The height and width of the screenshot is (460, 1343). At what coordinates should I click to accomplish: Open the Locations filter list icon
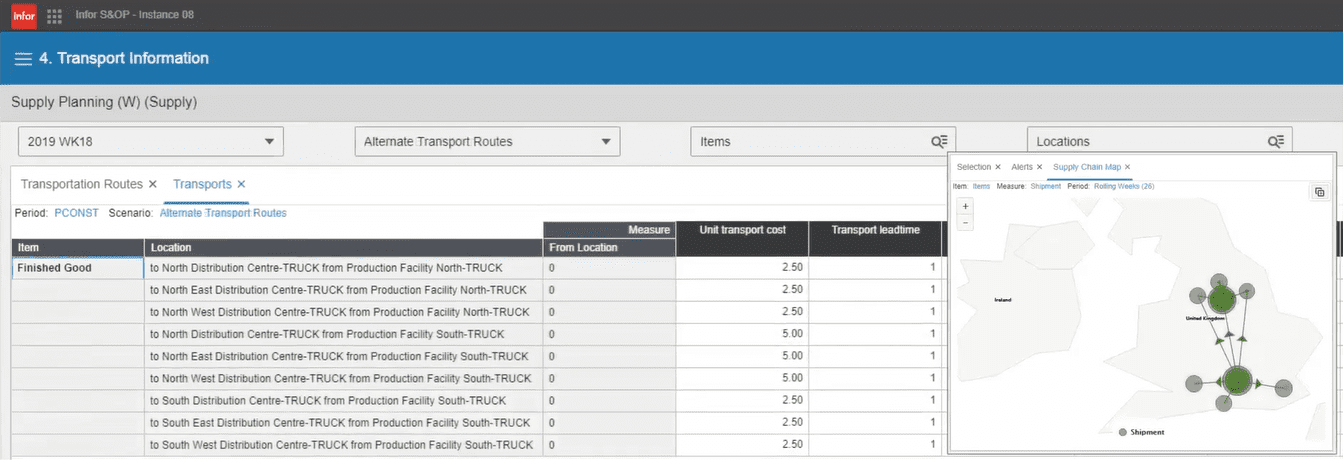point(1276,142)
